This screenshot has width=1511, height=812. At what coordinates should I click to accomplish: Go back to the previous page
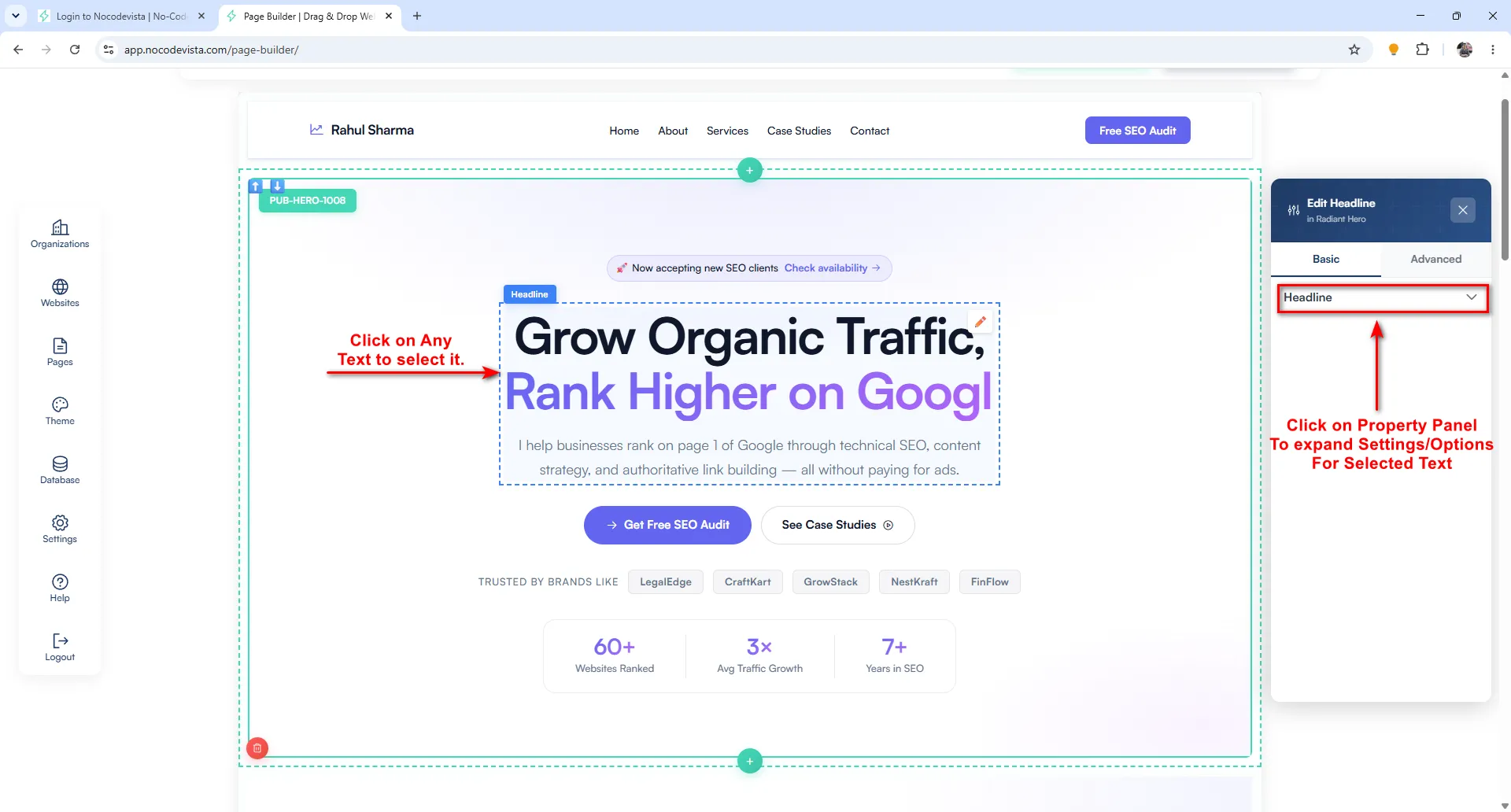pyautogui.click(x=18, y=50)
